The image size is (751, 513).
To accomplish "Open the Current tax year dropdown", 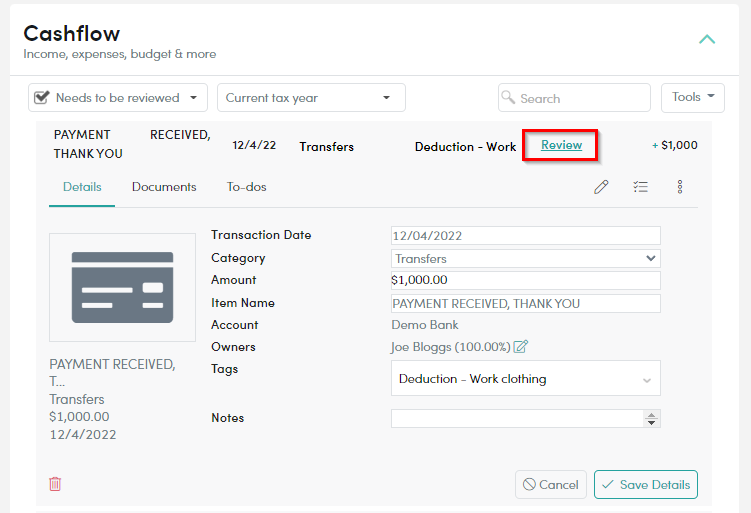I will (311, 98).
